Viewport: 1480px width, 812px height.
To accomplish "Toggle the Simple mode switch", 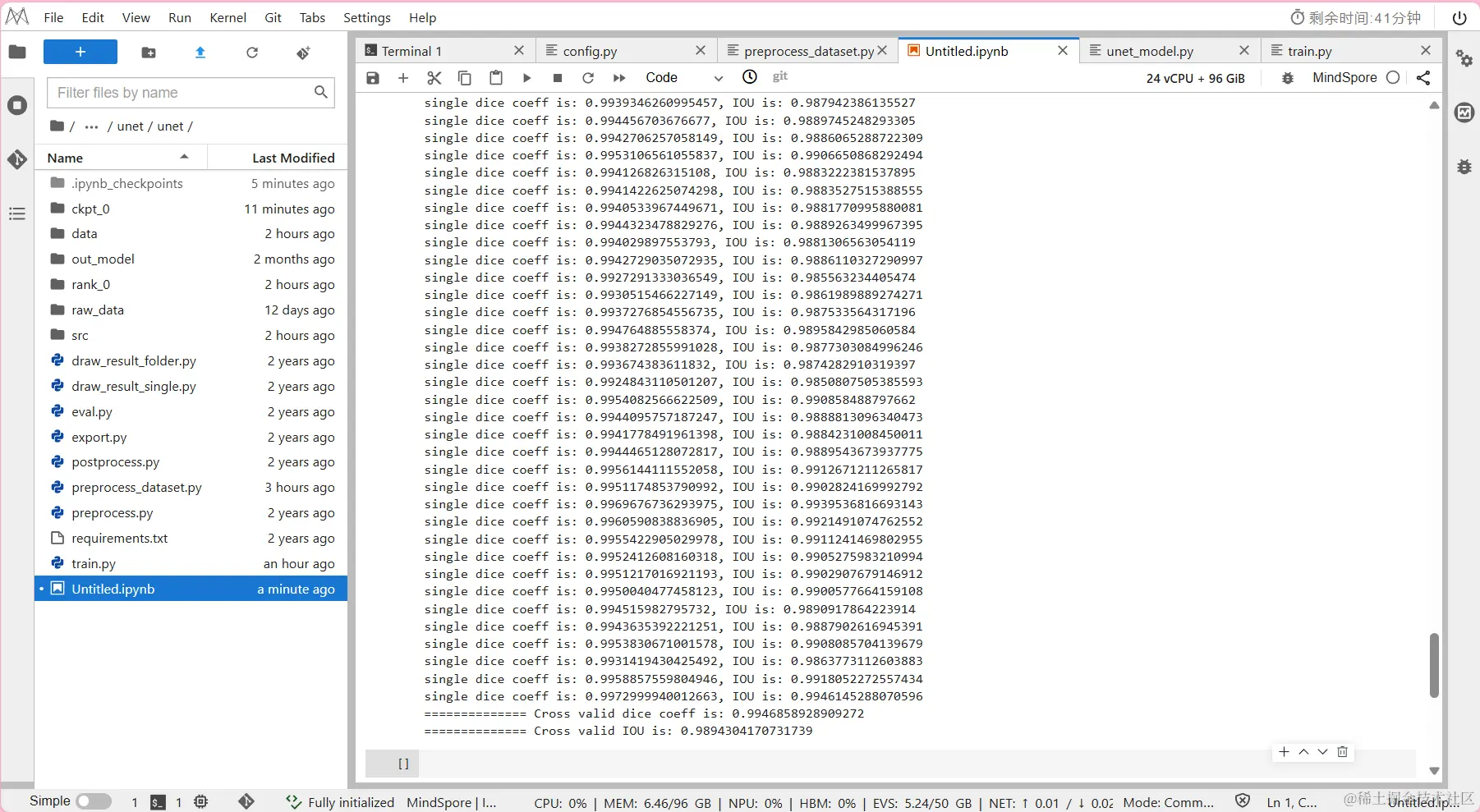I will 94,801.
